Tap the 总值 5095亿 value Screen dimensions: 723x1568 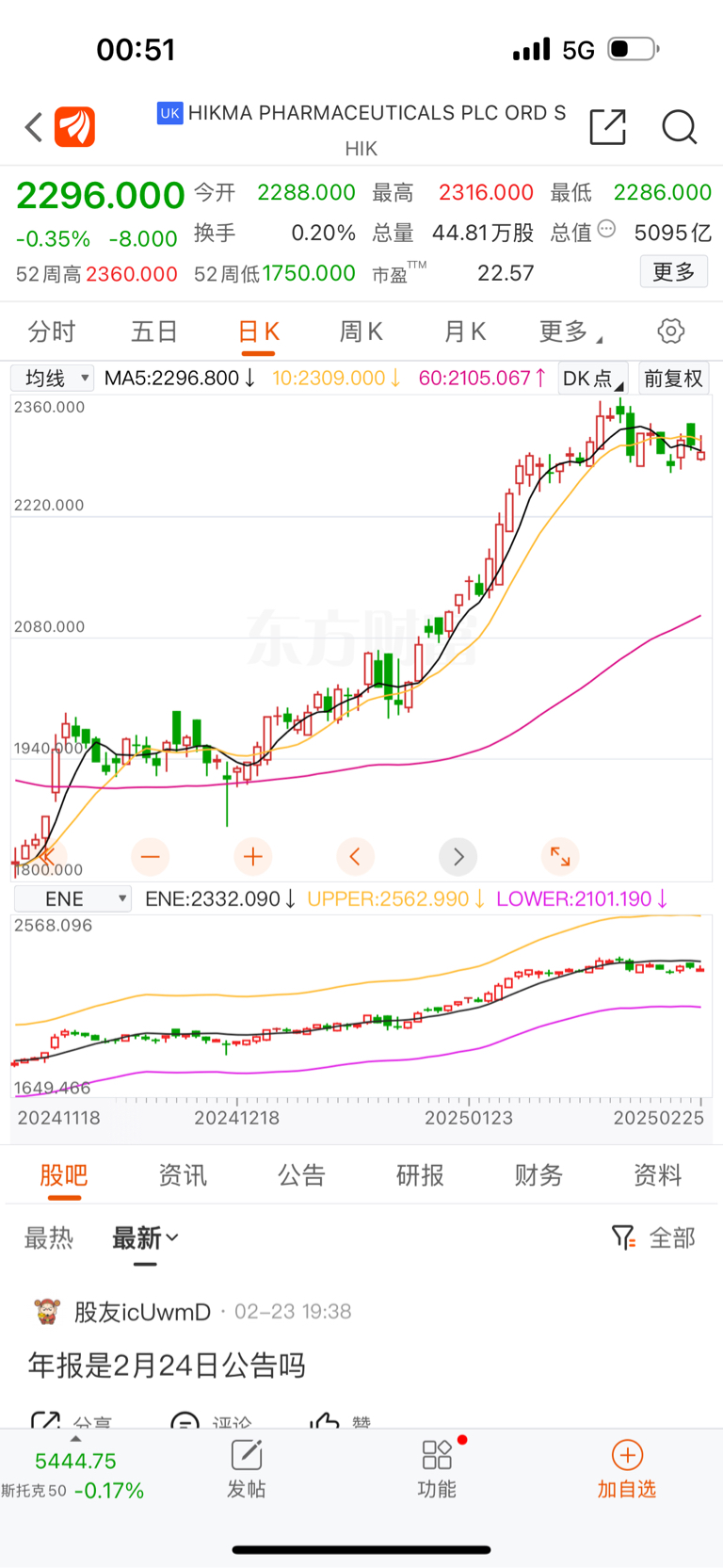pyautogui.click(x=672, y=233)
